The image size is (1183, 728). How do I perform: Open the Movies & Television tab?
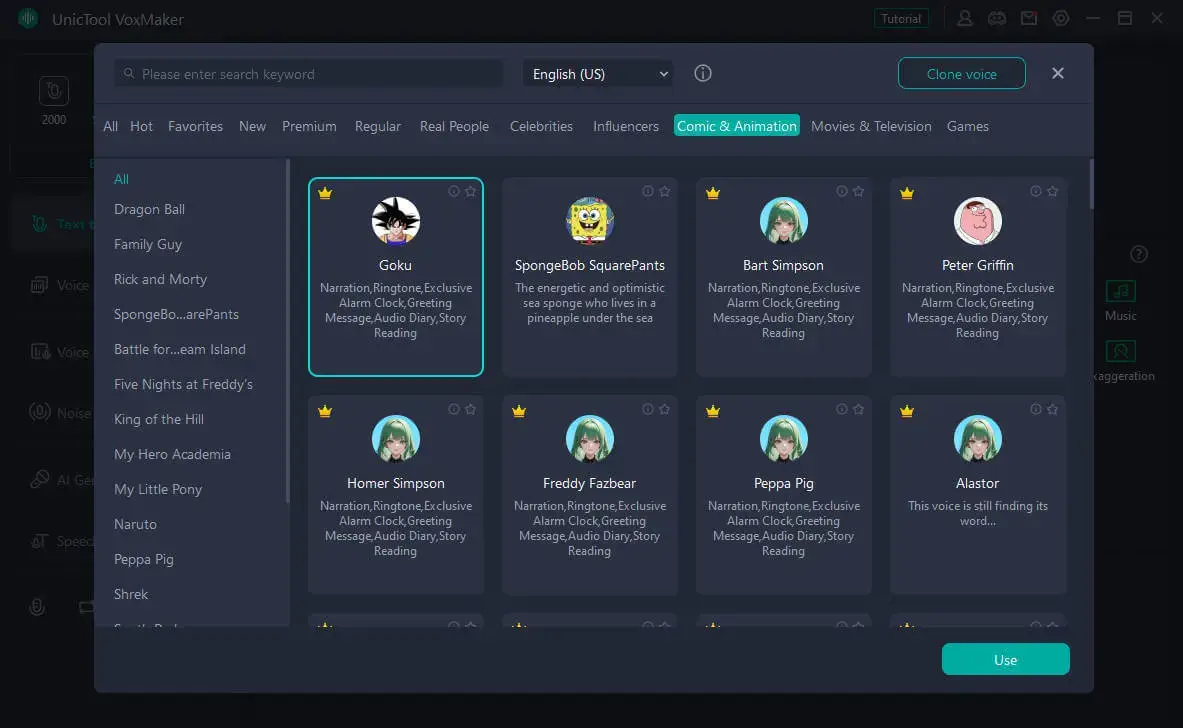click(x=871, y=126)
